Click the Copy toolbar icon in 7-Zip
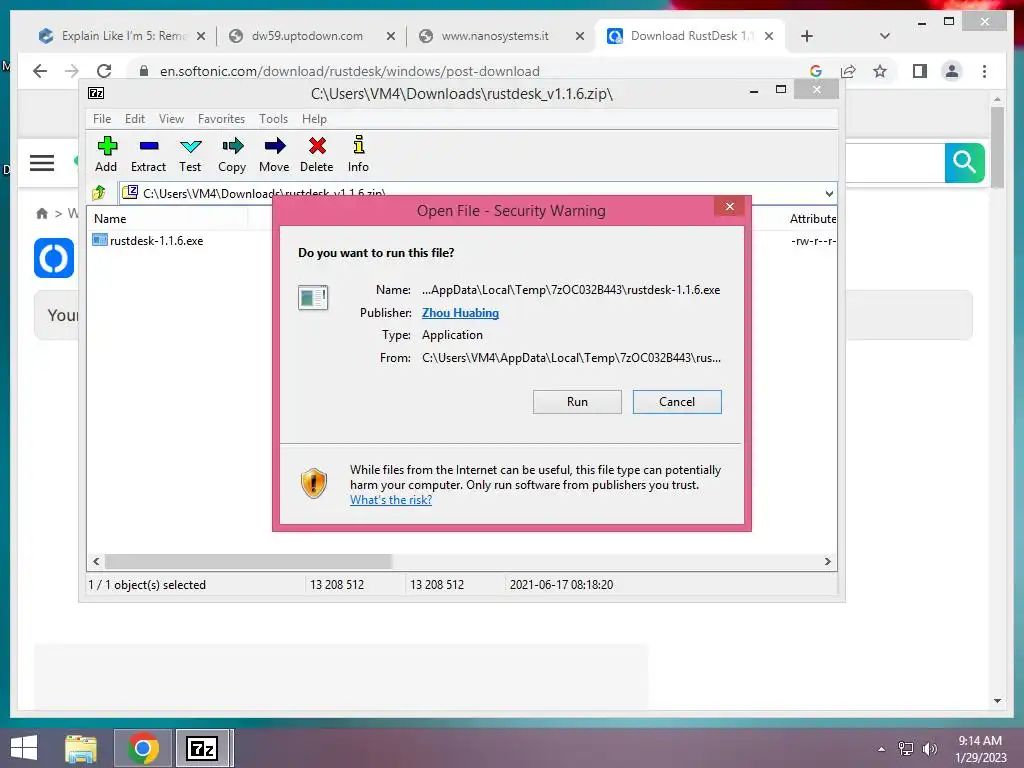Image resolution: width=1024 pixels, height=768 pixels. click(x=232, y=146)
